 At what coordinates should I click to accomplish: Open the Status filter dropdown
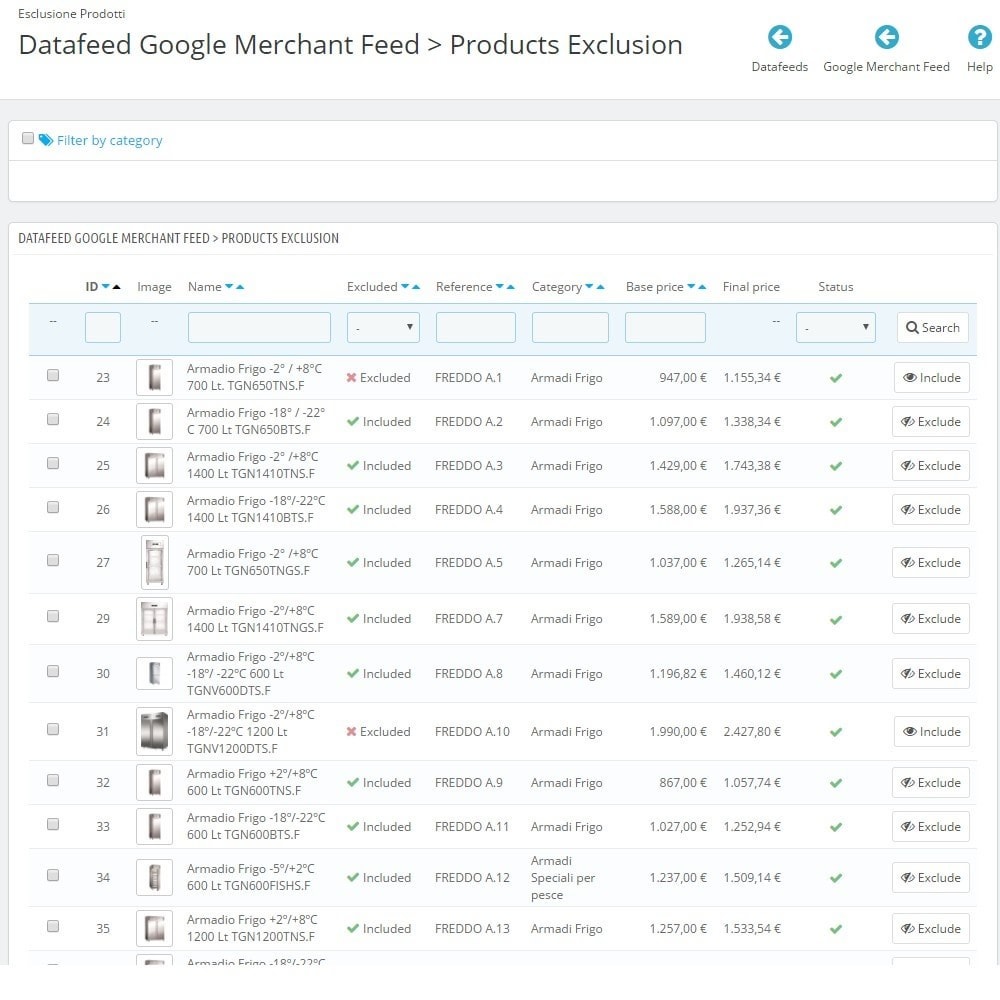click(835, 327)
